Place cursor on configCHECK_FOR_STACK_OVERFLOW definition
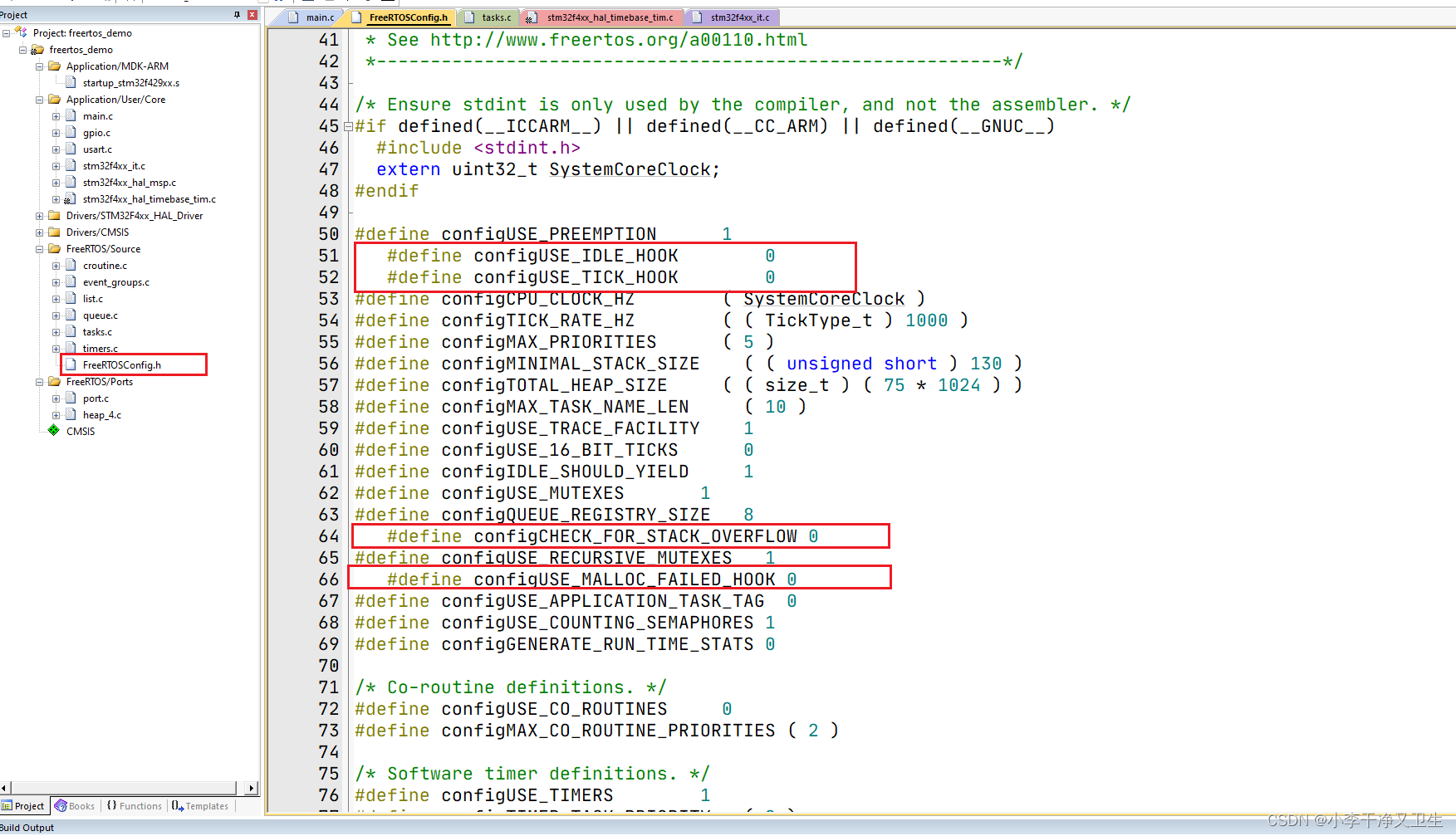This screenshot has width=1456, height=836. pos(635,536)
